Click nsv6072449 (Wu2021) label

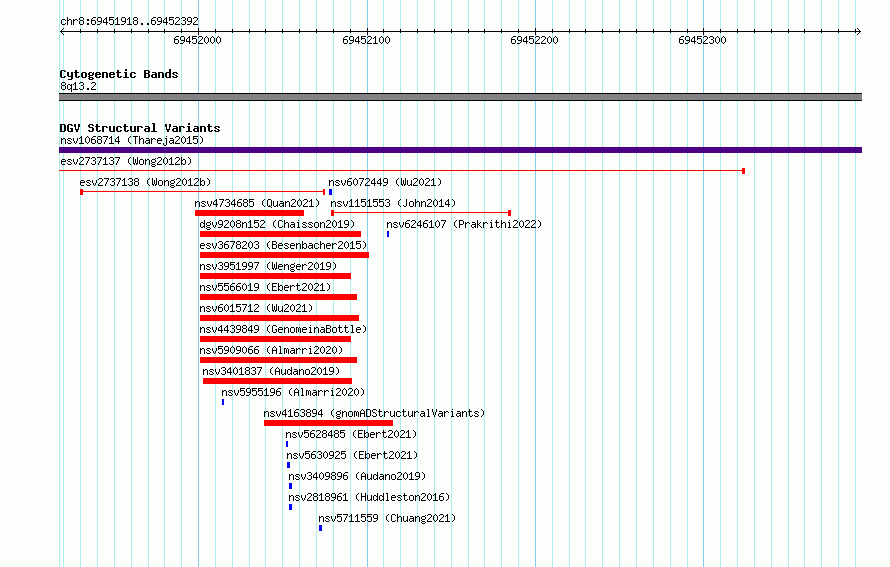385,182
